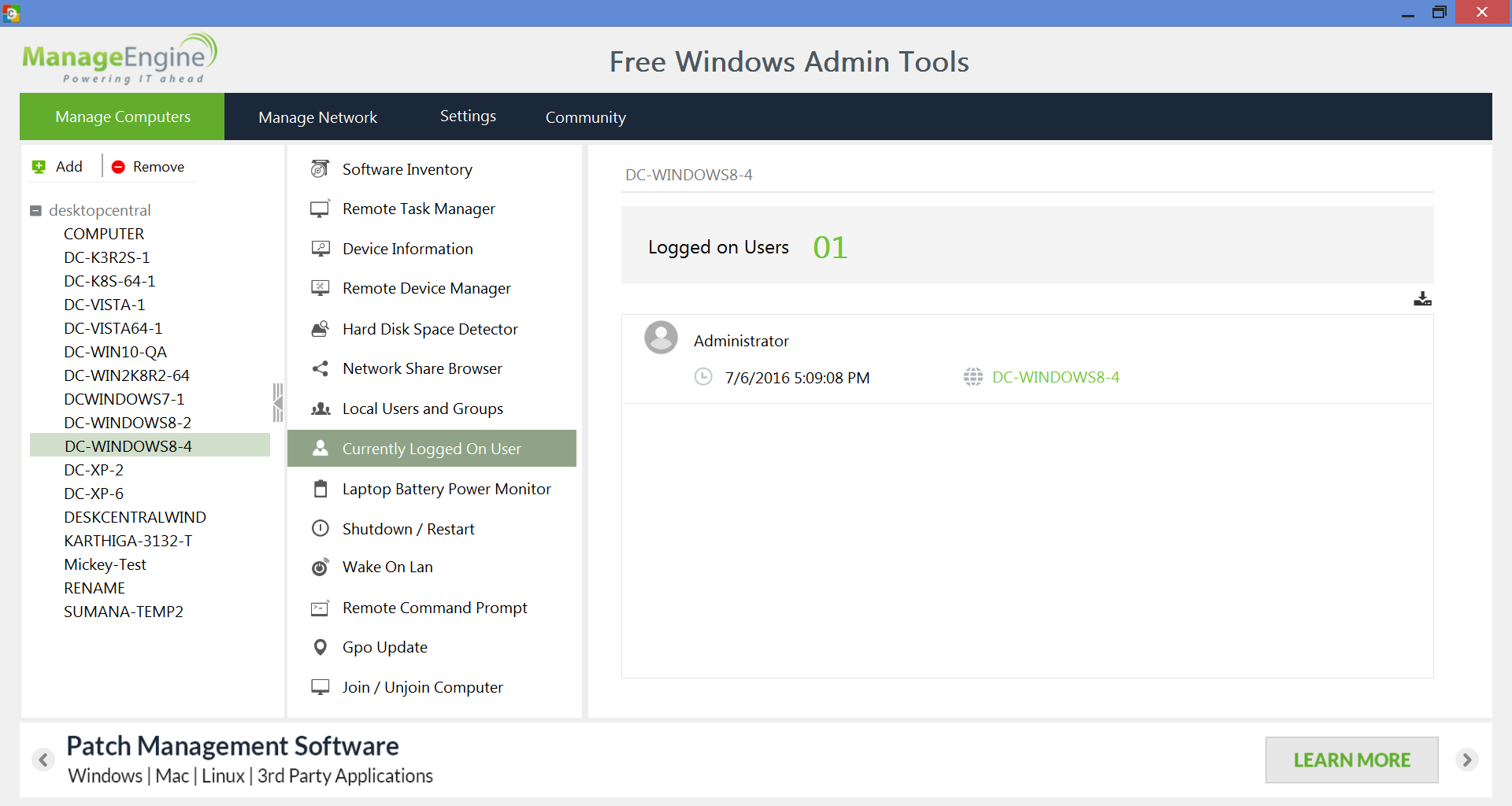Open the Hard Disk Space Detector tool
Screen dimensions: 1512x806
coord(432,329)
